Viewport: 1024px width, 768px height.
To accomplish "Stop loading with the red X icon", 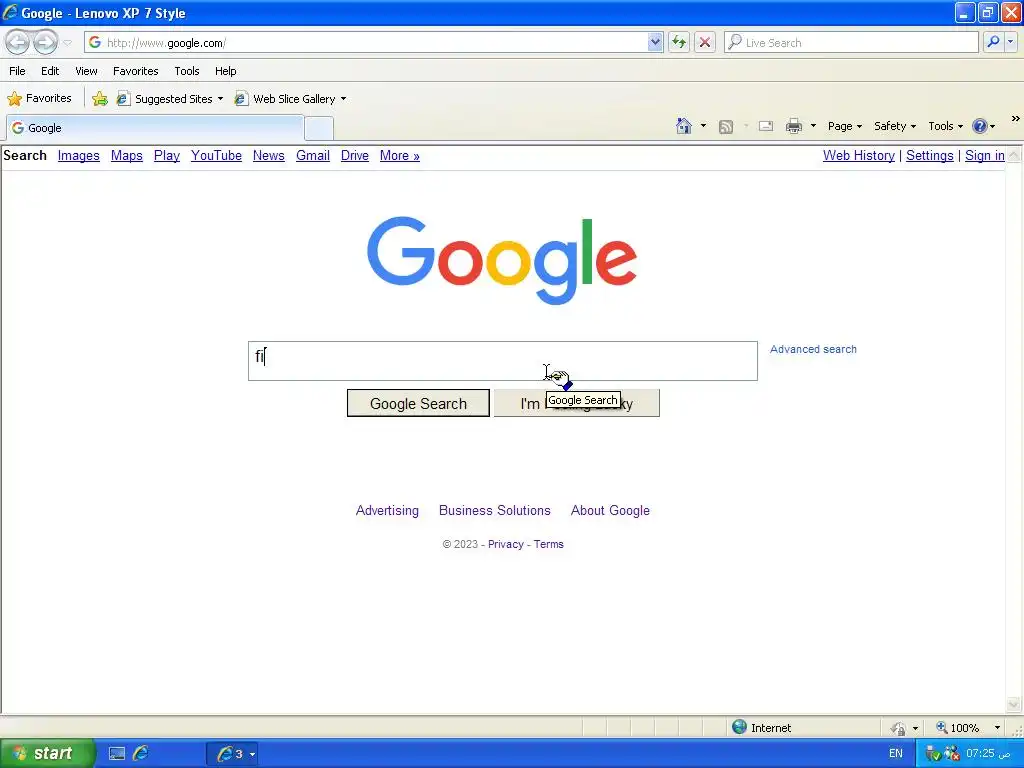I will [x=705, y=42].
